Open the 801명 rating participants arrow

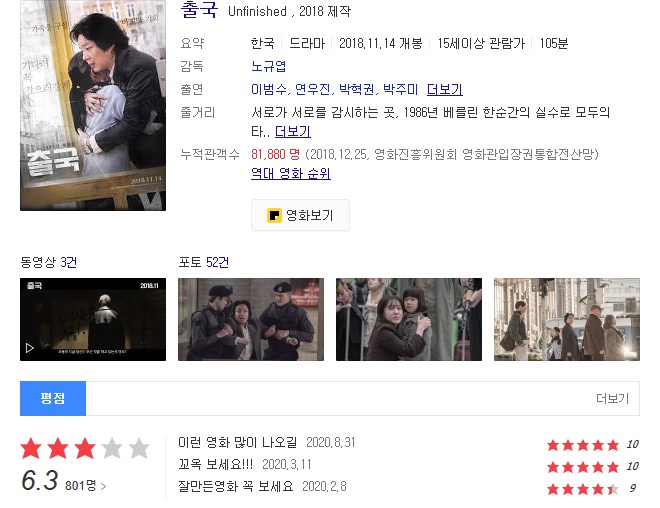[85, 486]
